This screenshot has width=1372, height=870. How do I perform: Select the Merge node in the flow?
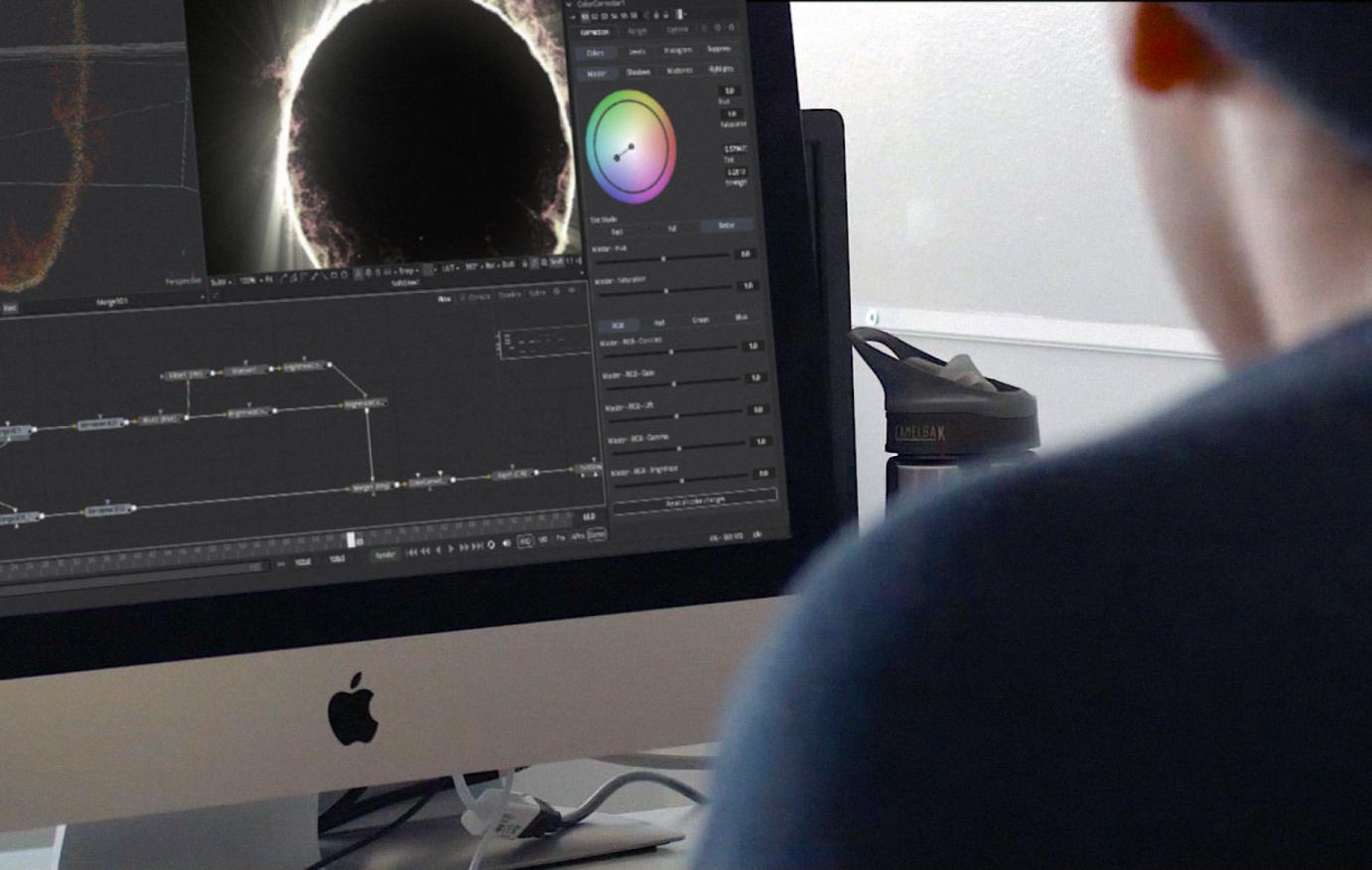pyautogui.click(x=374, y=488)
